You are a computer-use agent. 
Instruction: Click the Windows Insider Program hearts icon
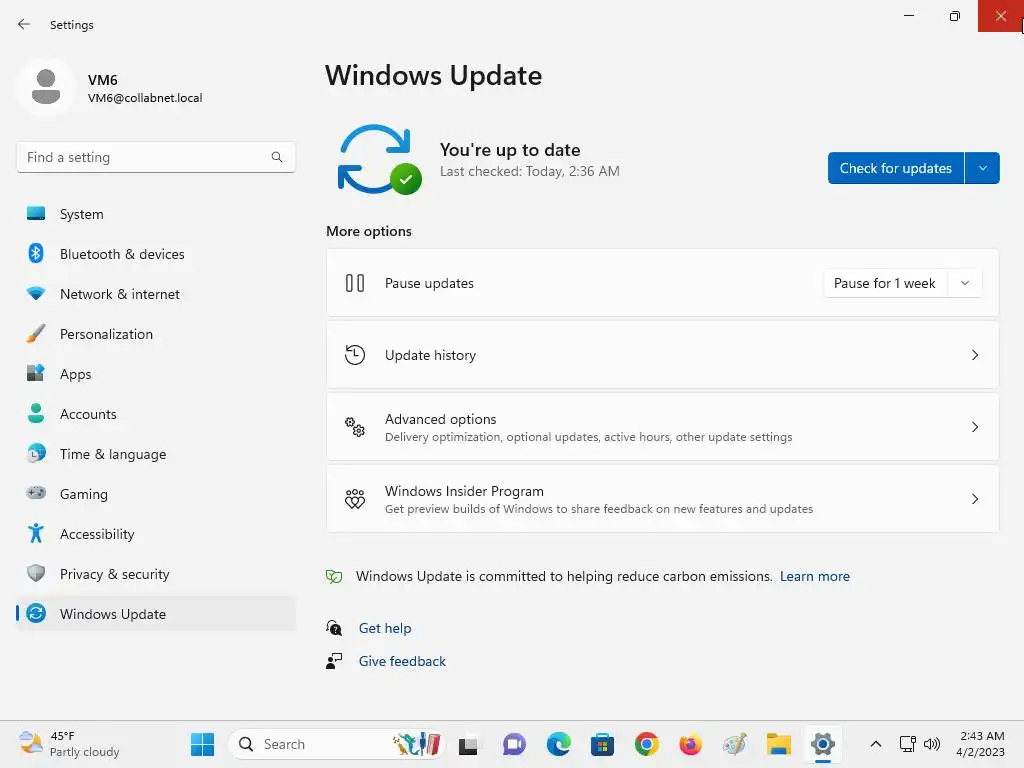[355, 499]
